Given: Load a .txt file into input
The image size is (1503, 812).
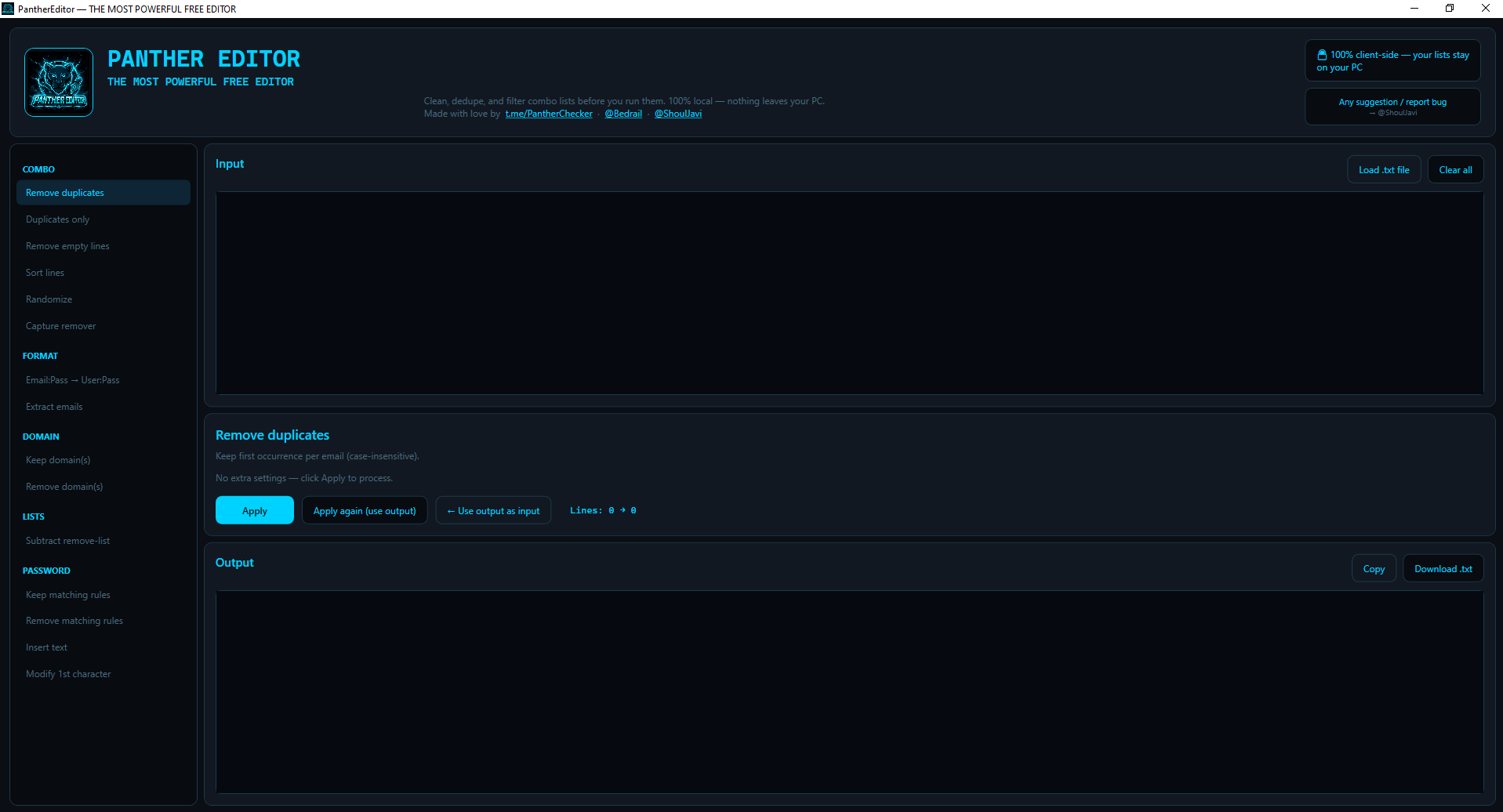Looking at the screenshot, I should [x=1384, y=170].
